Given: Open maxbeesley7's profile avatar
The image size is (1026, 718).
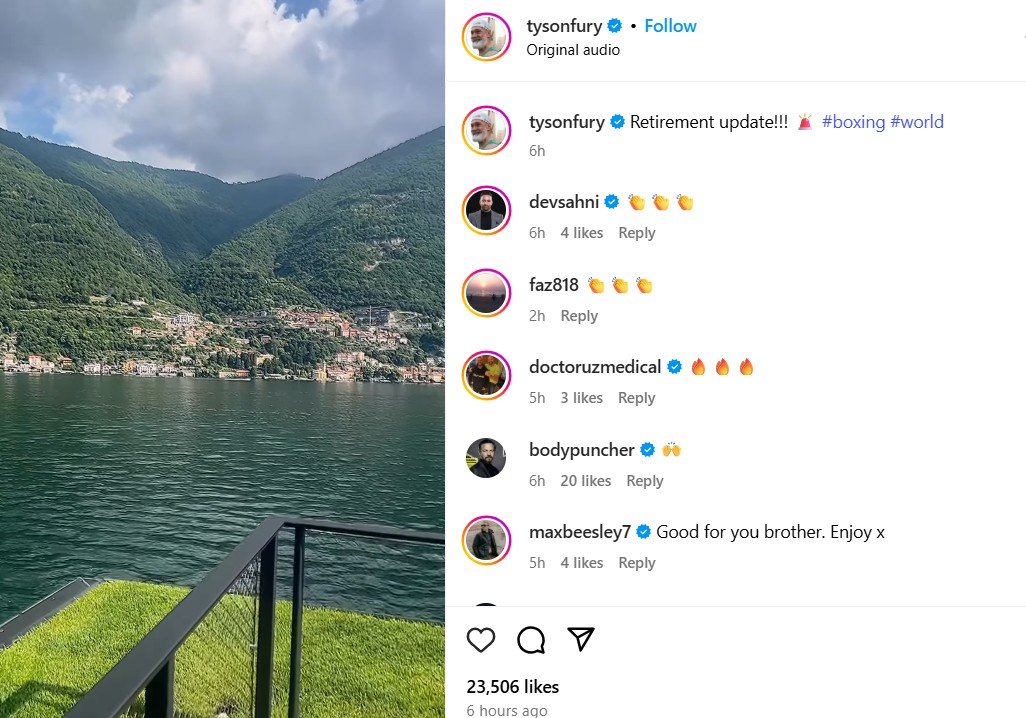Looking at the screenshot, I should click(x=486, y=540).
